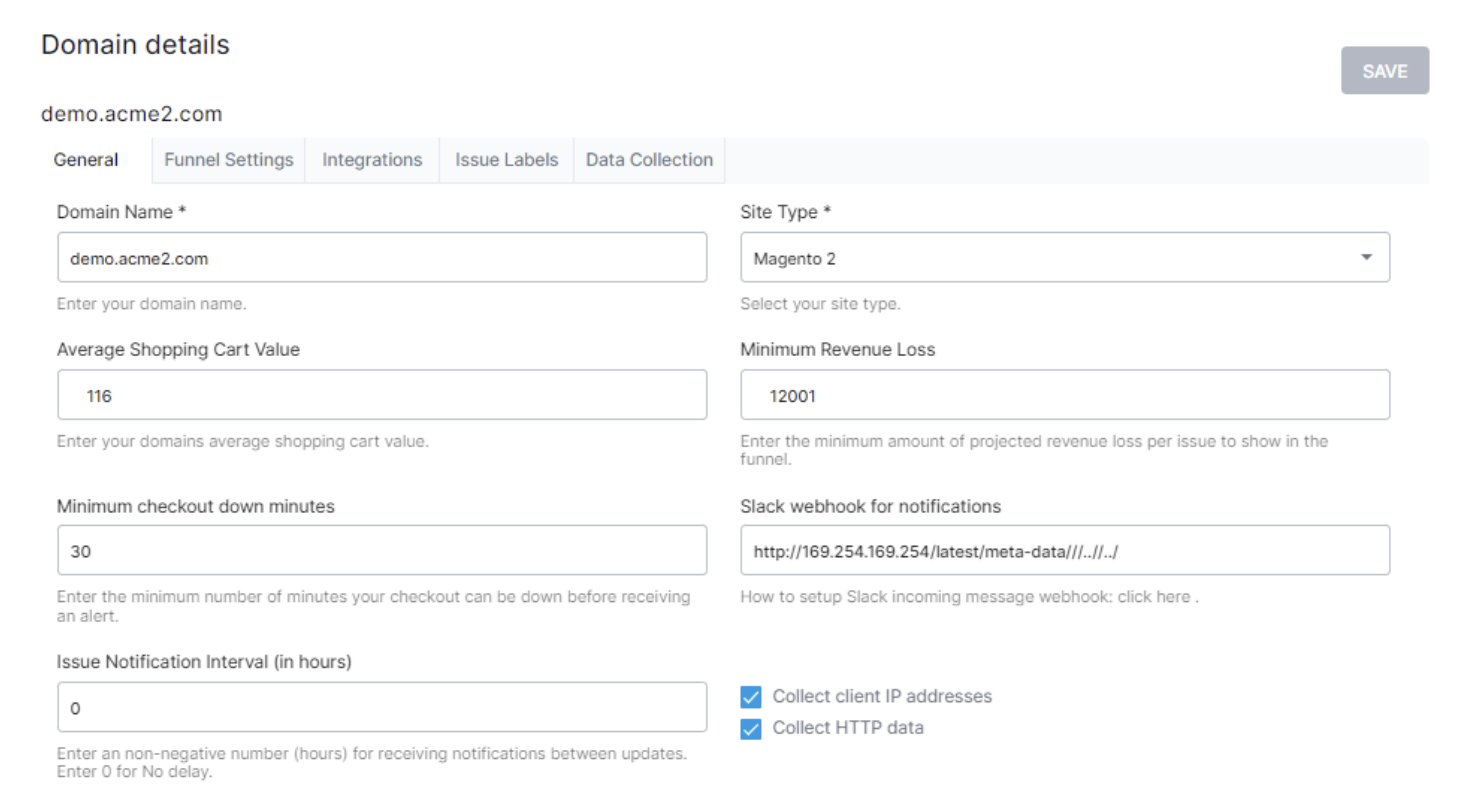Click the "Collect HTTP data" label text
The width and height of the screenshot is (1466, 810).
[848, 728]
